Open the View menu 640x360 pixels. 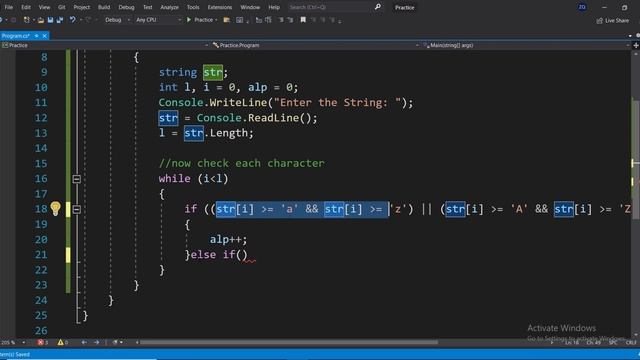(44, 7)
